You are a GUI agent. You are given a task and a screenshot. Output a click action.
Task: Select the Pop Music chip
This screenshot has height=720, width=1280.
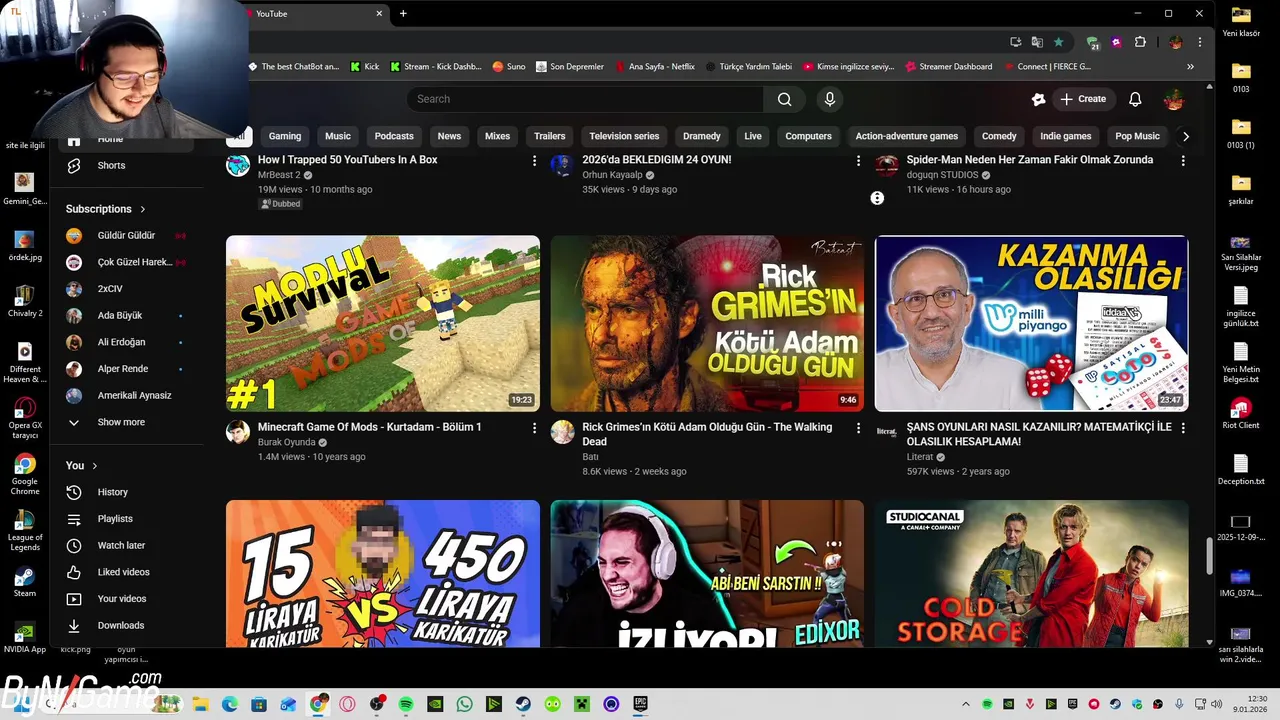tap(1137, 136)
